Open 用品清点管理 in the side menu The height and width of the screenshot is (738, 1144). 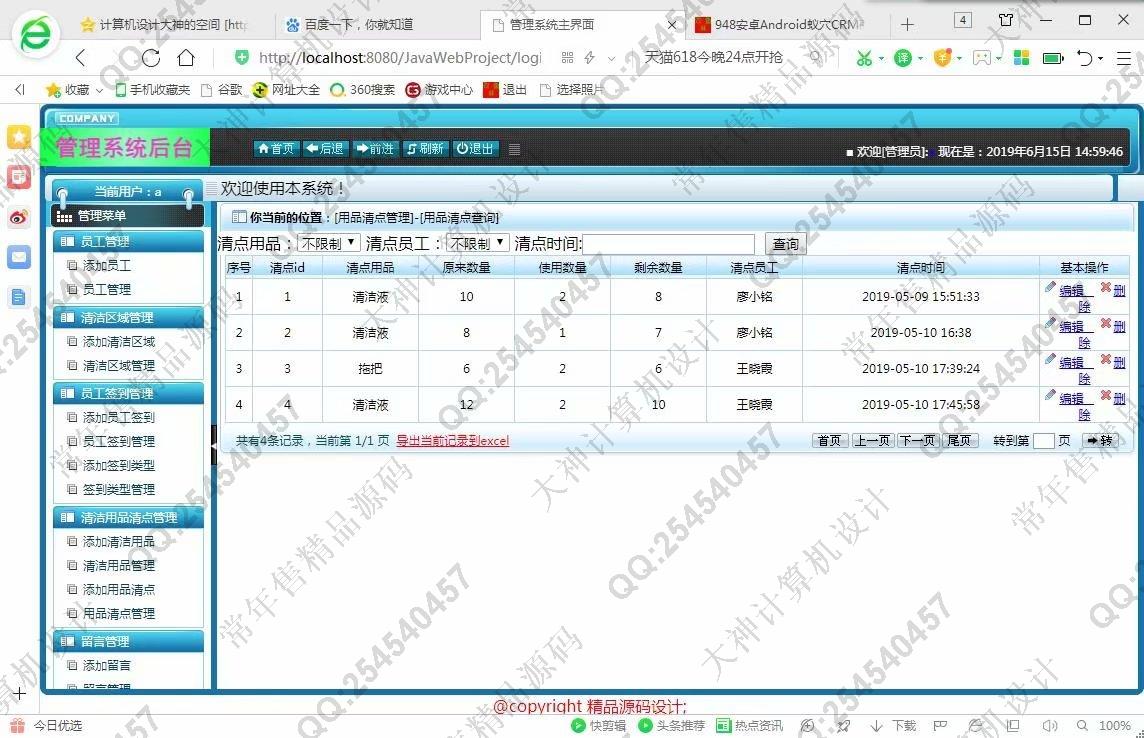click(x=118, y=613)
